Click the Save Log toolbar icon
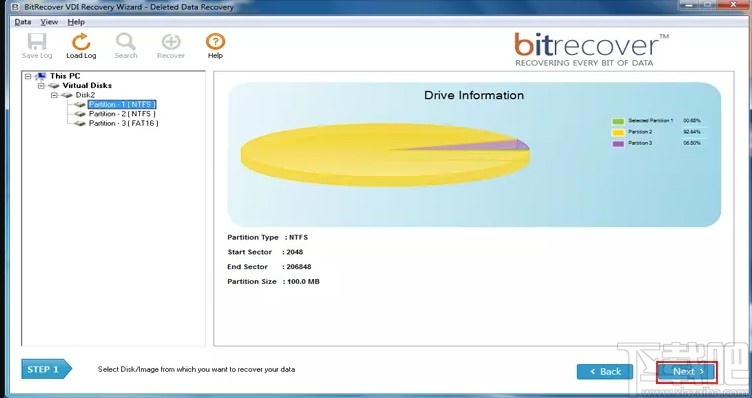 coord(37,42)
